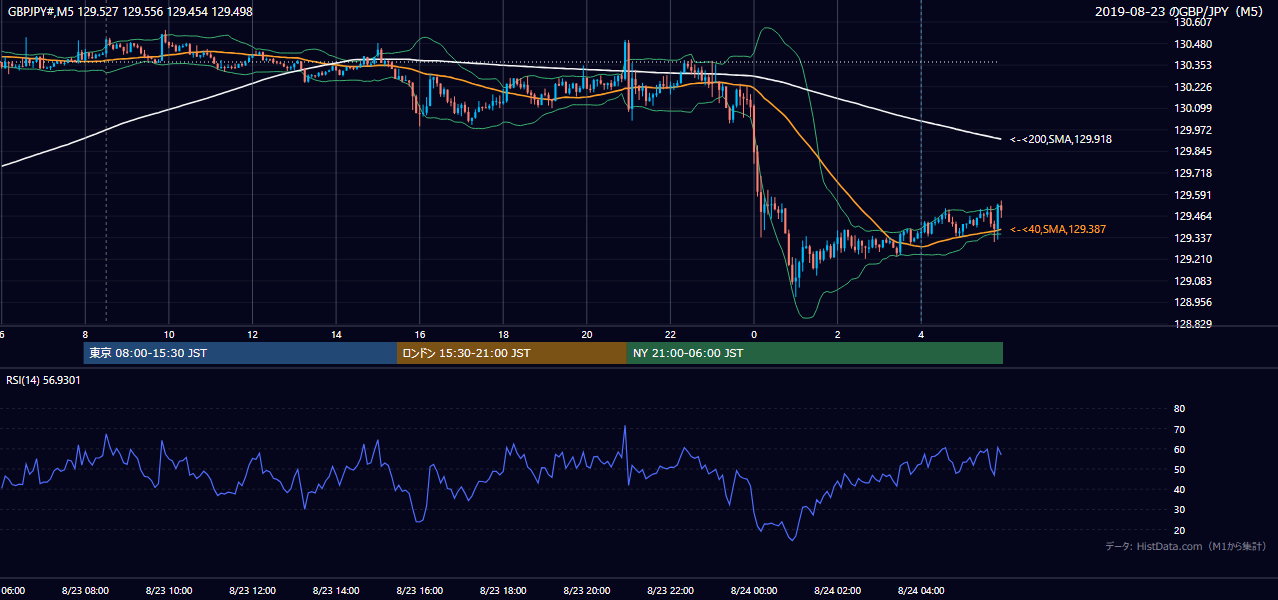Click the 130.226 price axis label
1278x600 pixels.
[x=1193, y=87]
